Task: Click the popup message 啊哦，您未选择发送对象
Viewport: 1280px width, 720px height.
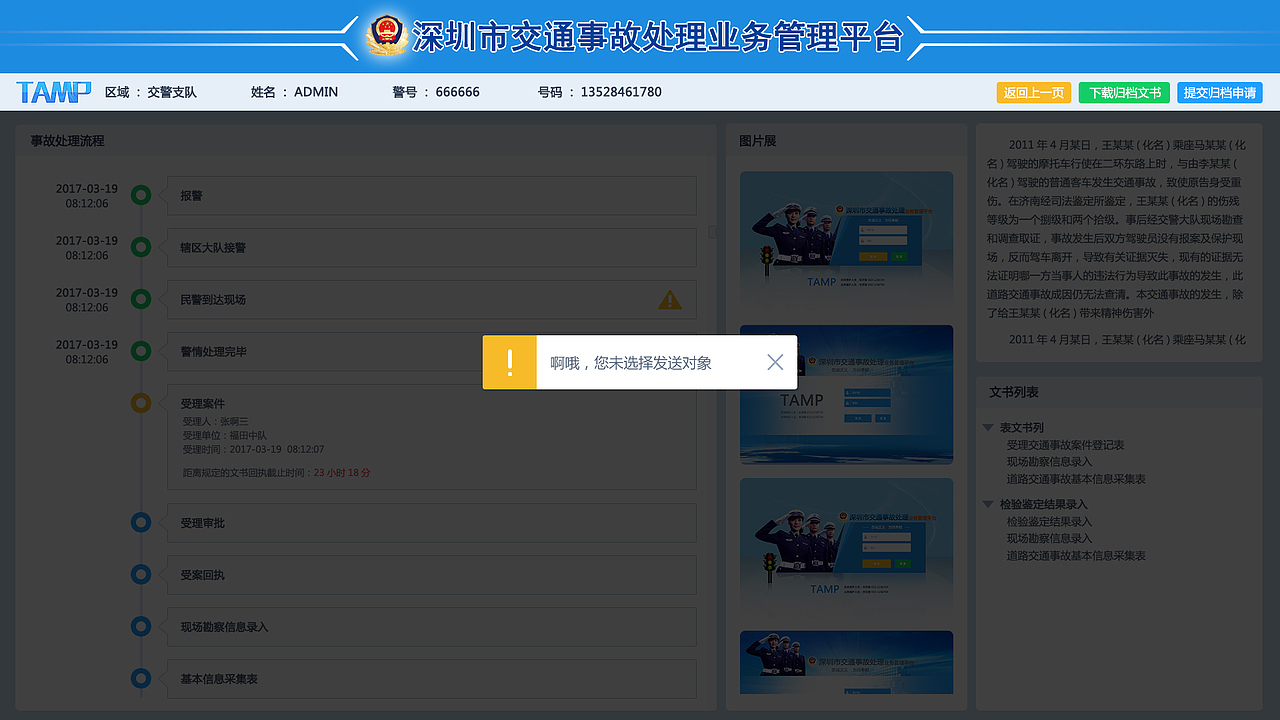Action: click(x=631, y=363)
